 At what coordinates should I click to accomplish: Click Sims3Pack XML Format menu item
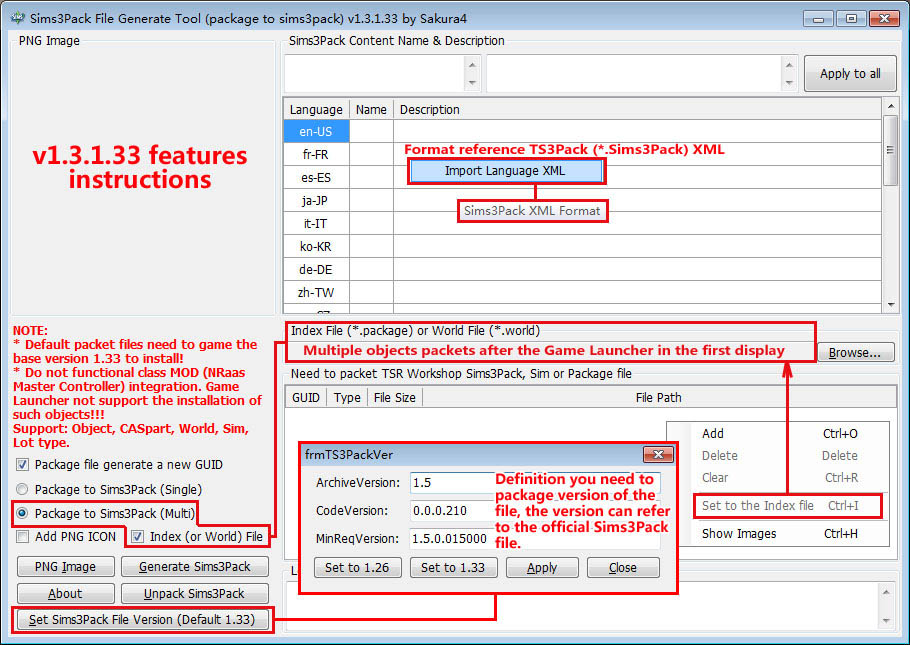532,211
